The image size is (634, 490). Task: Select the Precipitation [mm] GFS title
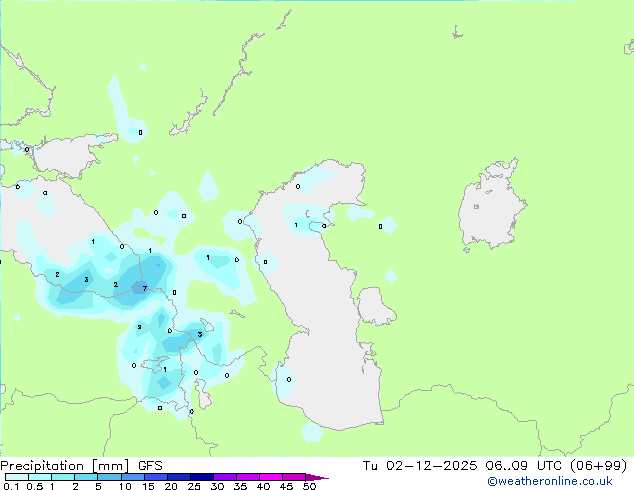click(x=81, y=466)
